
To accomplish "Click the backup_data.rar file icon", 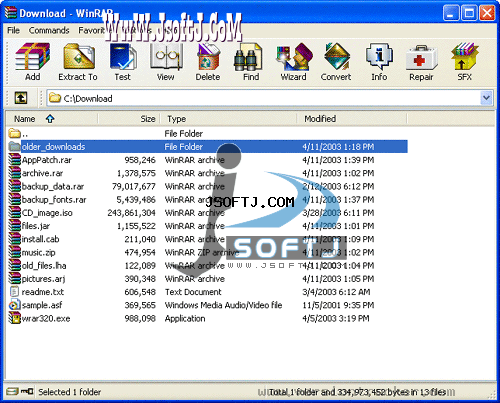I will click(x=14, y=186).
